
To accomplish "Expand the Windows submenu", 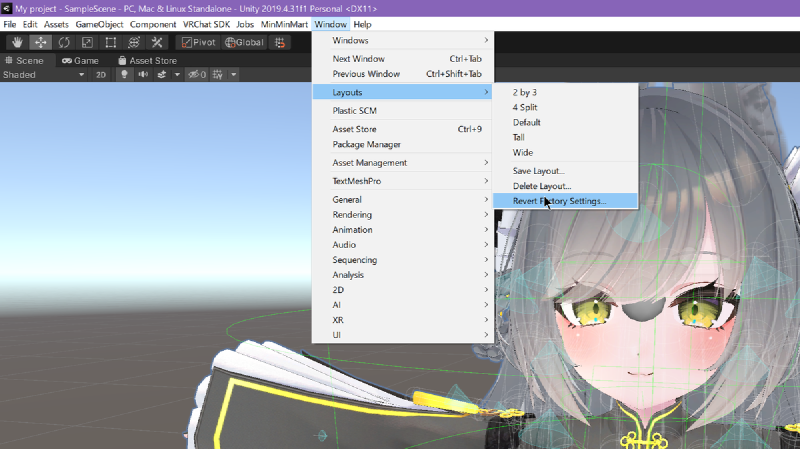I will (403, 40).
